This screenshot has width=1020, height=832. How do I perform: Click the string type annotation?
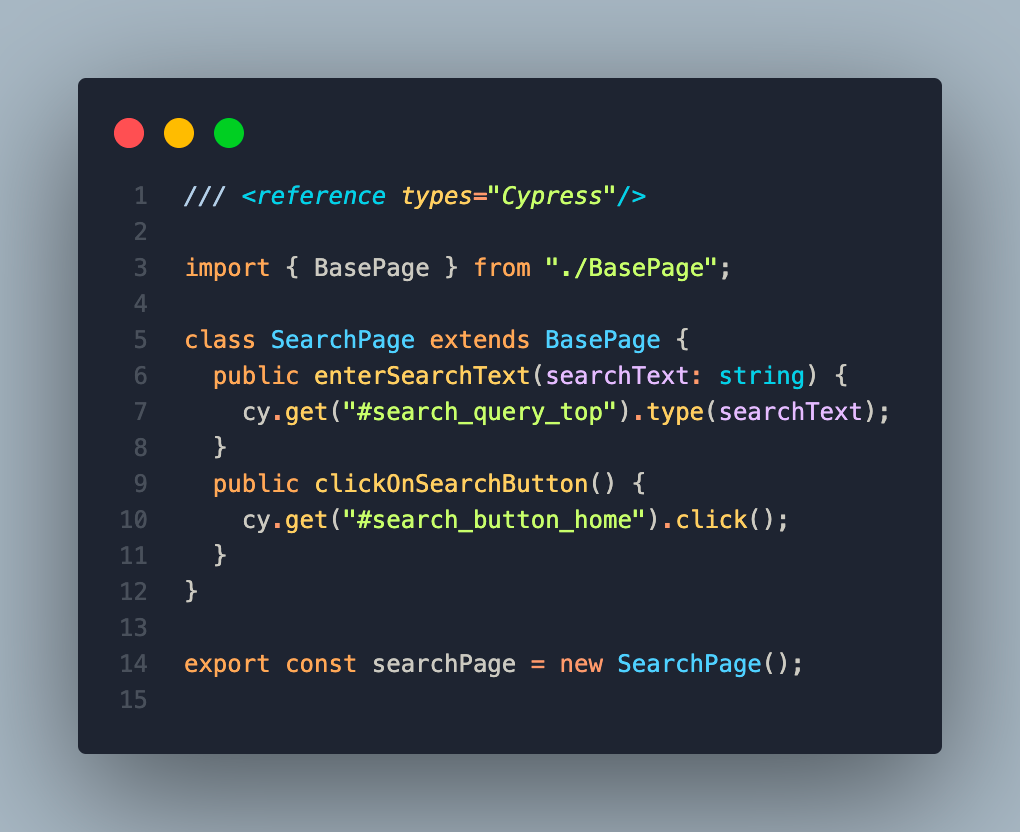coord(762,376)
